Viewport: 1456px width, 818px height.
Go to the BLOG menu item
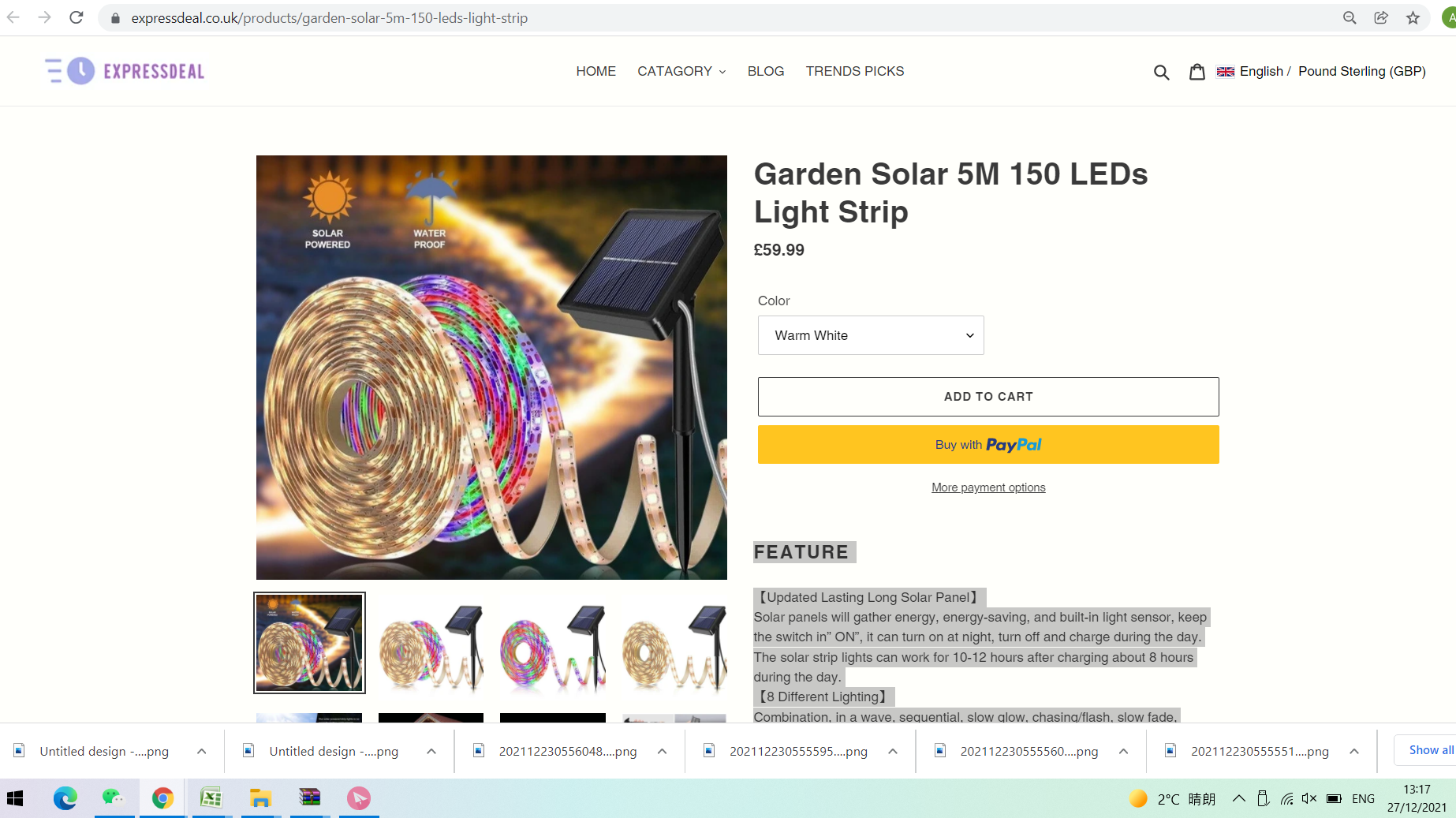click(766, 71)
